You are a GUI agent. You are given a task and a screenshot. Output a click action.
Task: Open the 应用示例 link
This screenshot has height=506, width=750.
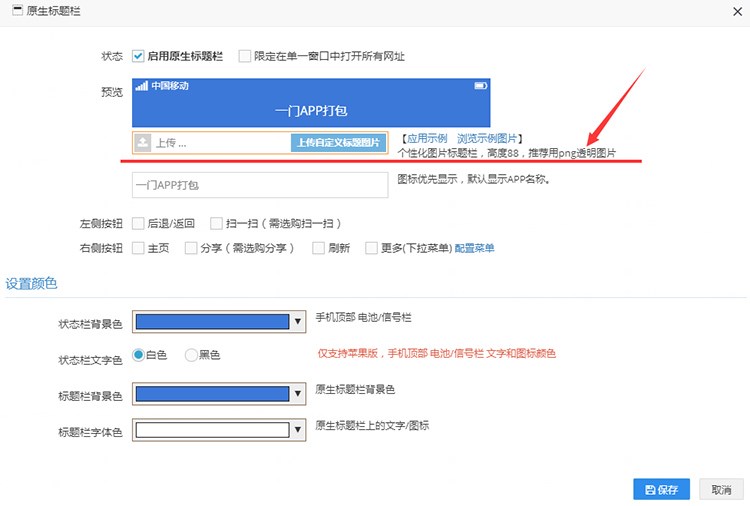(427, 139)
